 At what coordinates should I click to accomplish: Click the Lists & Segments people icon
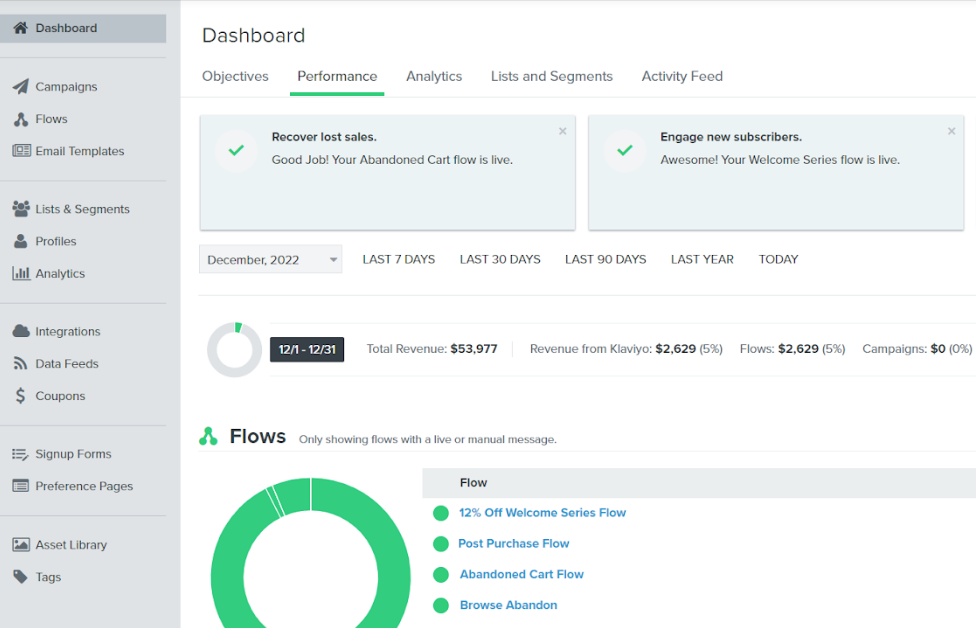pos(21,209)
